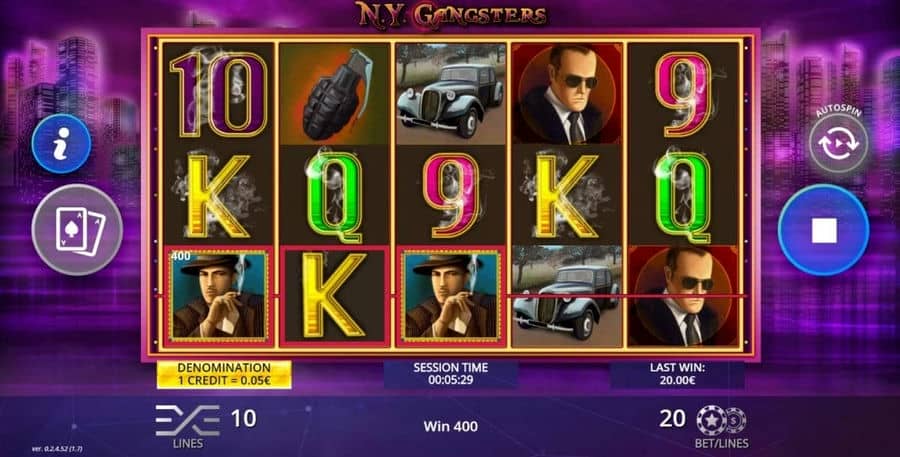Click the vintage car symbol in top row
Viewport: 900px width, 457px height.
[x=451, y=94]
